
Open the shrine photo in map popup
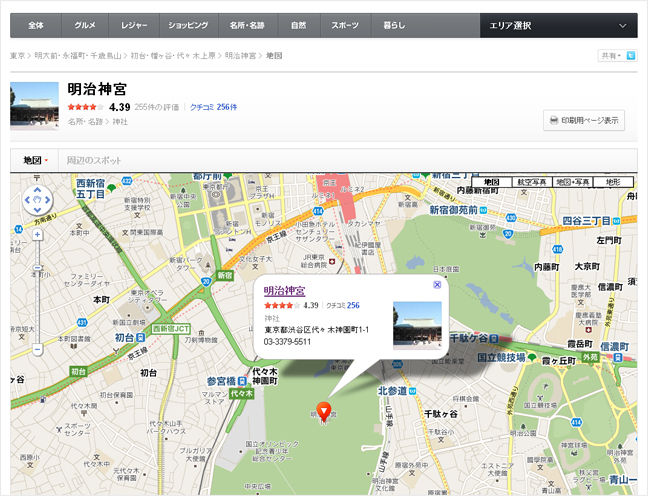tap(417, 325)
